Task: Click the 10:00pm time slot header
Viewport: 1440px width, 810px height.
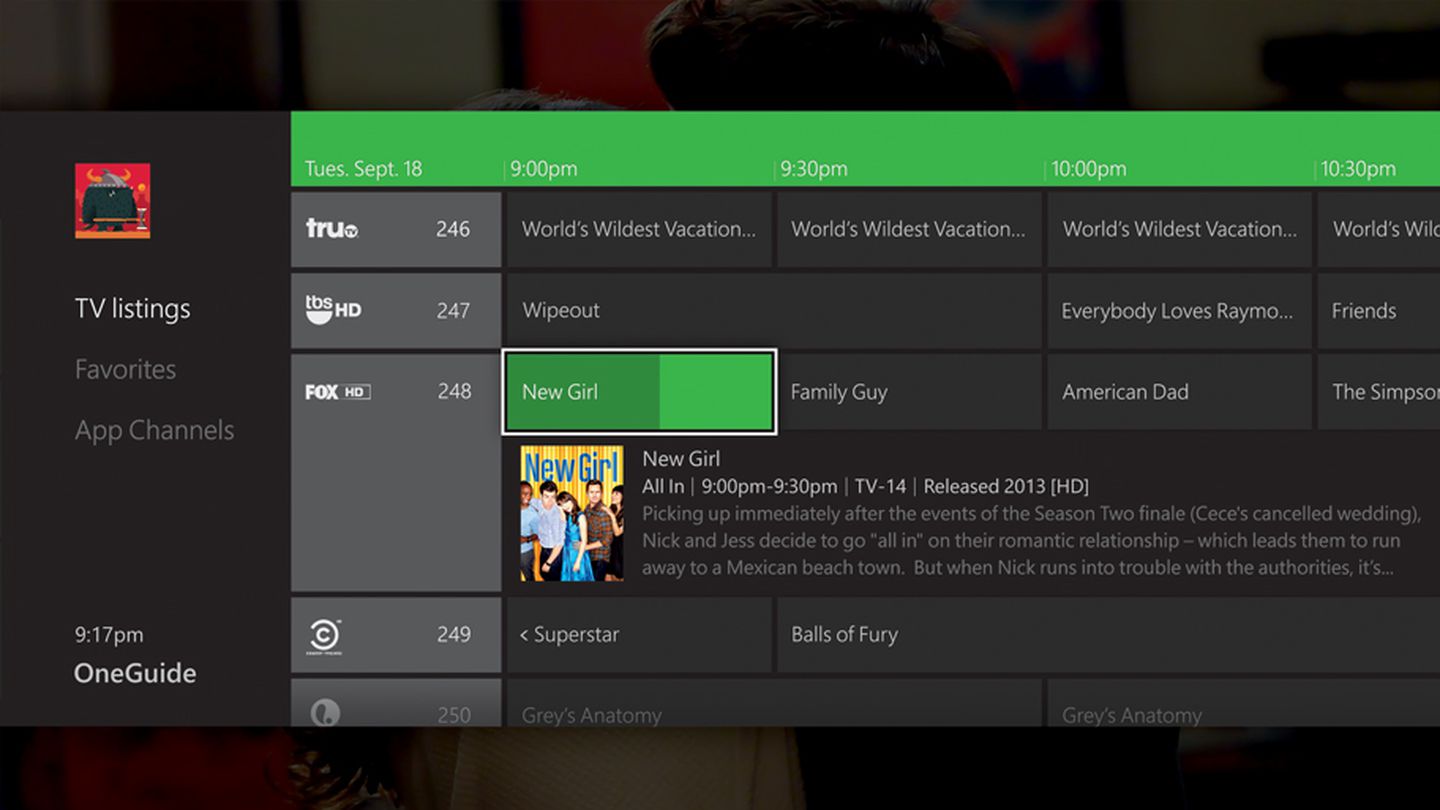Action: click(1088, 168)
